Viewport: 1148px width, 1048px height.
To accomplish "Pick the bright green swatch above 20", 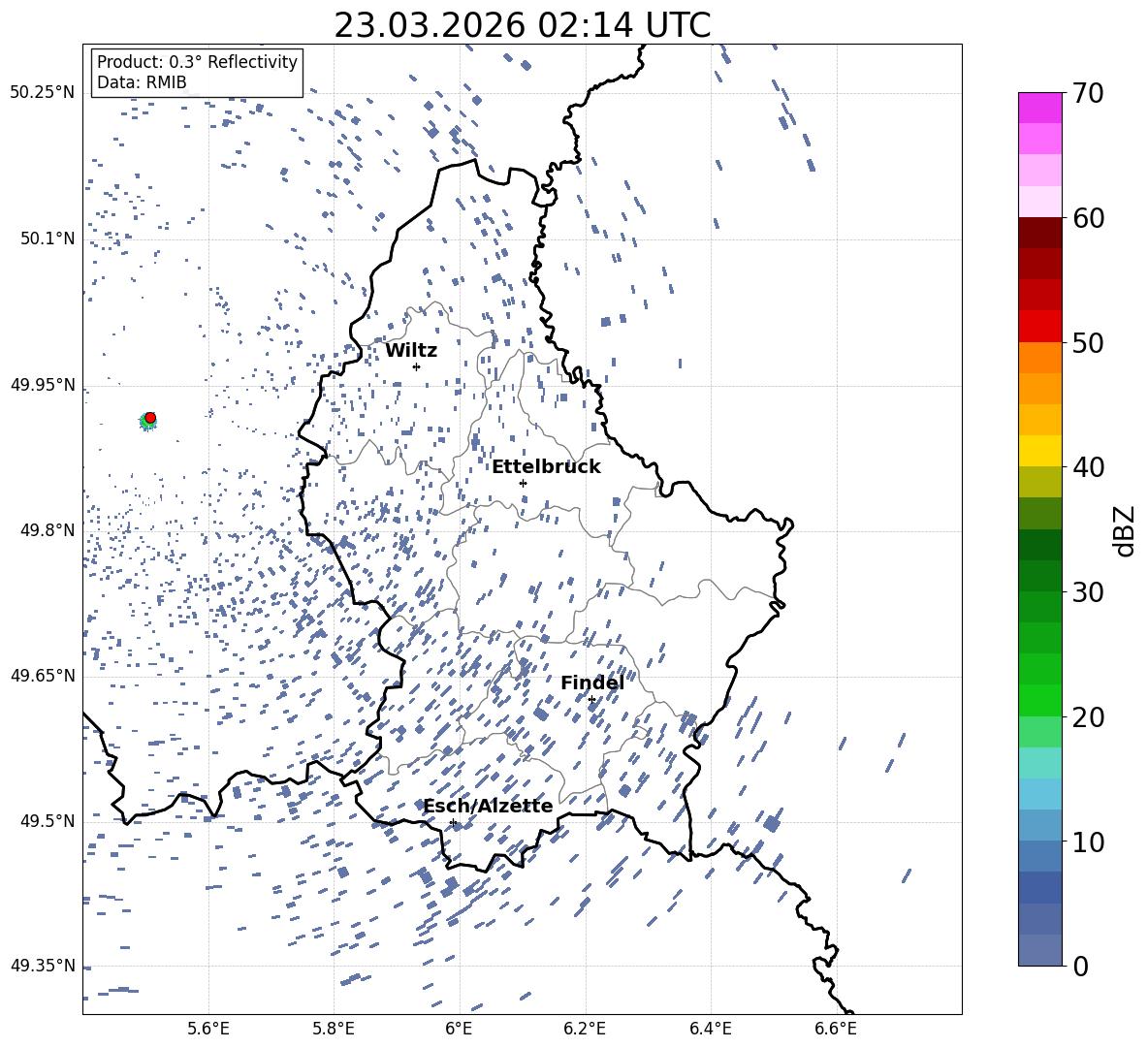I will coord(1039,700).
